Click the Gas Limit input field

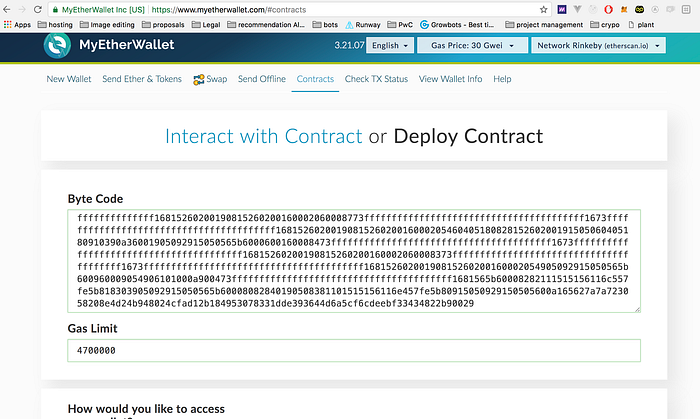pos(354,351)
